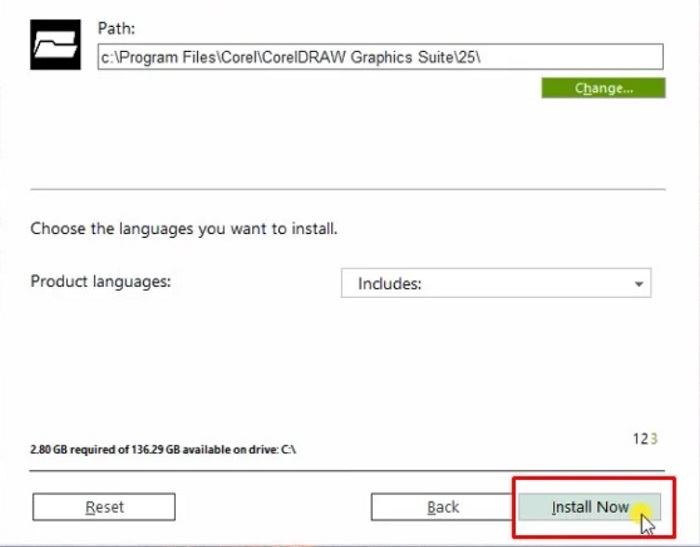Click the 'Choose the languages you want to install' text
Viewport: 700px width, 547px height.
pyautogui.click(x=184, y=228)
